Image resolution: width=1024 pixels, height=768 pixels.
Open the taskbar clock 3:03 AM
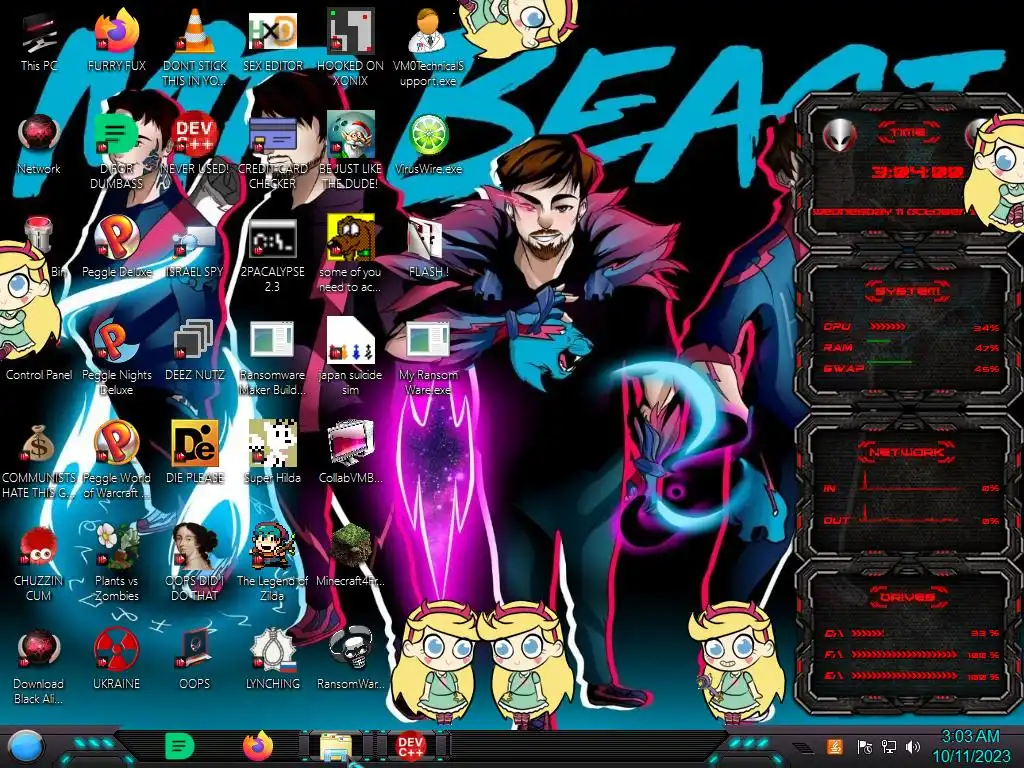970,746
